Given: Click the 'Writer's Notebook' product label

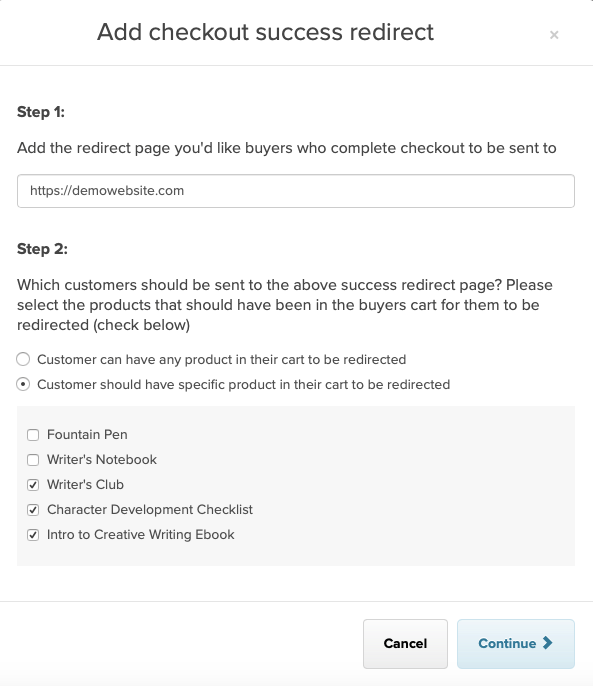Looking at the screenshot, I should 102,459.
